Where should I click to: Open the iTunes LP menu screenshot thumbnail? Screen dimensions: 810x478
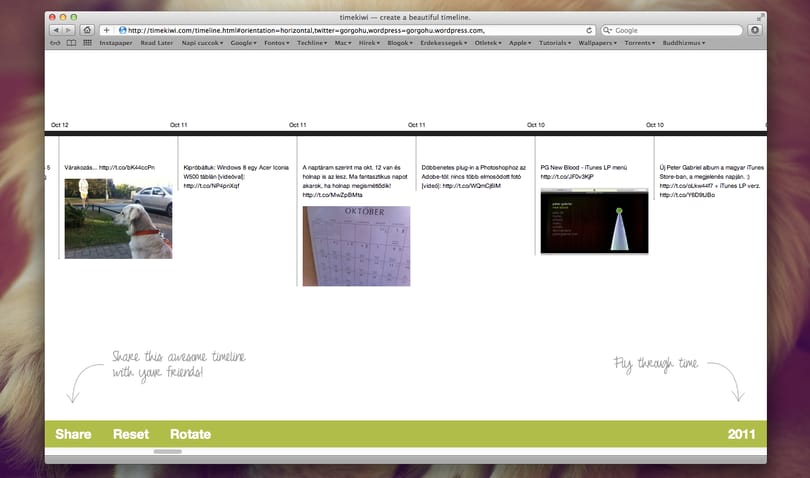[x=594, y=221]
